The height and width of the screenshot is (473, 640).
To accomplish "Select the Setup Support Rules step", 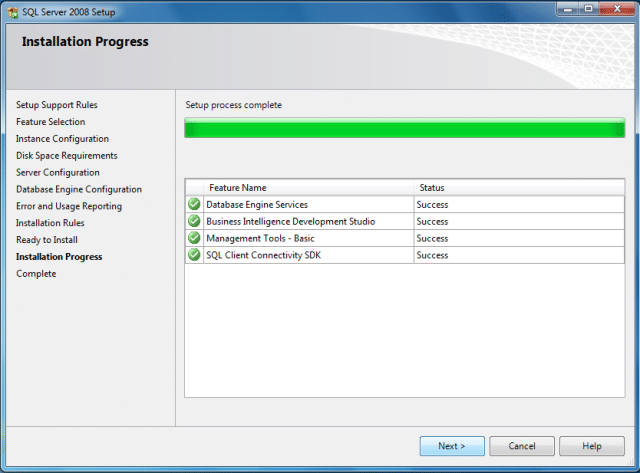I will click(57, 105).
